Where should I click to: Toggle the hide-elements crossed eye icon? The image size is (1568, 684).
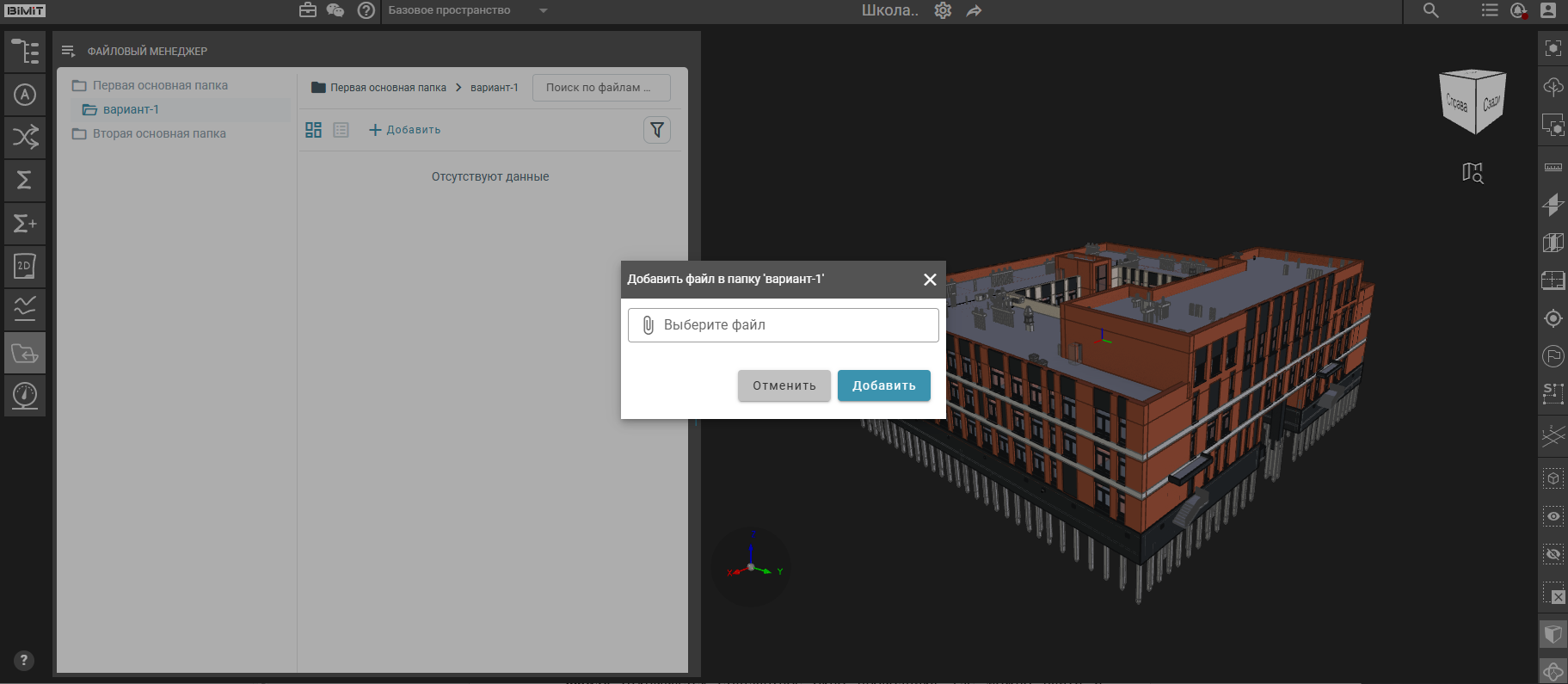click(x=1553, y=554)
